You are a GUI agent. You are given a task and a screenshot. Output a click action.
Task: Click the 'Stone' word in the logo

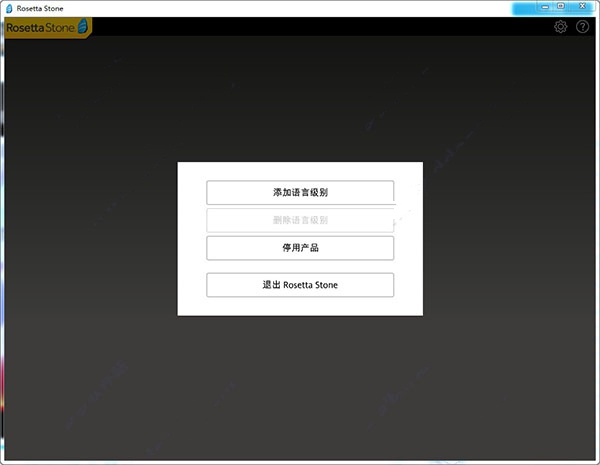[60, 28]
